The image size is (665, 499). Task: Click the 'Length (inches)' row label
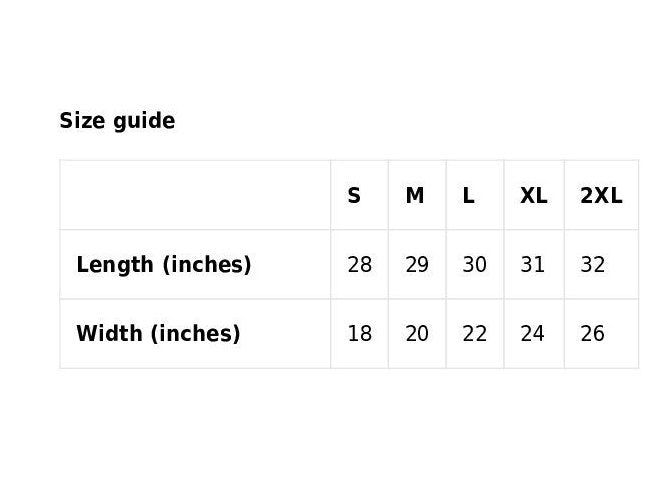163,265
